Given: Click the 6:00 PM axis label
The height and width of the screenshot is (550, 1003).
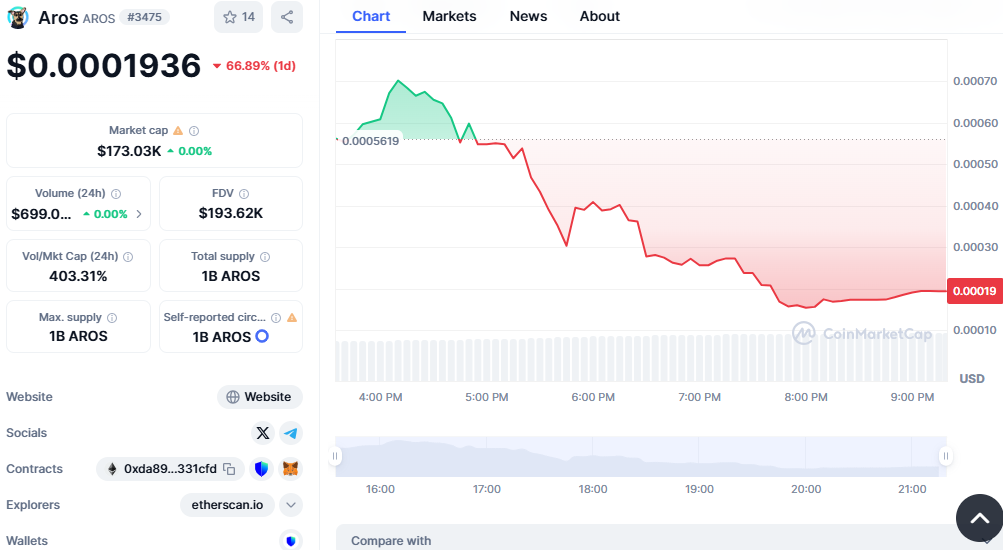Looking at the screenshot, I should pyautogui.click(x=593, y=397).
